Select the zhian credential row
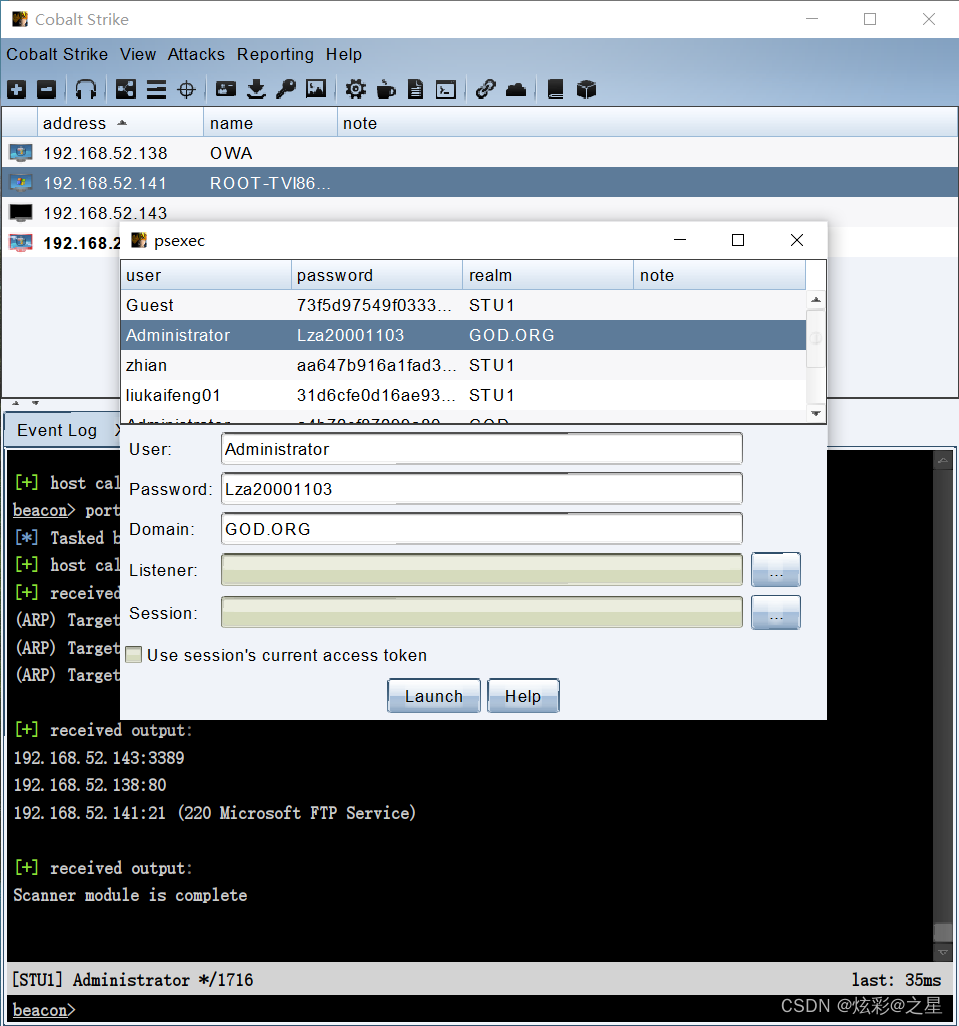 (463, 365)
